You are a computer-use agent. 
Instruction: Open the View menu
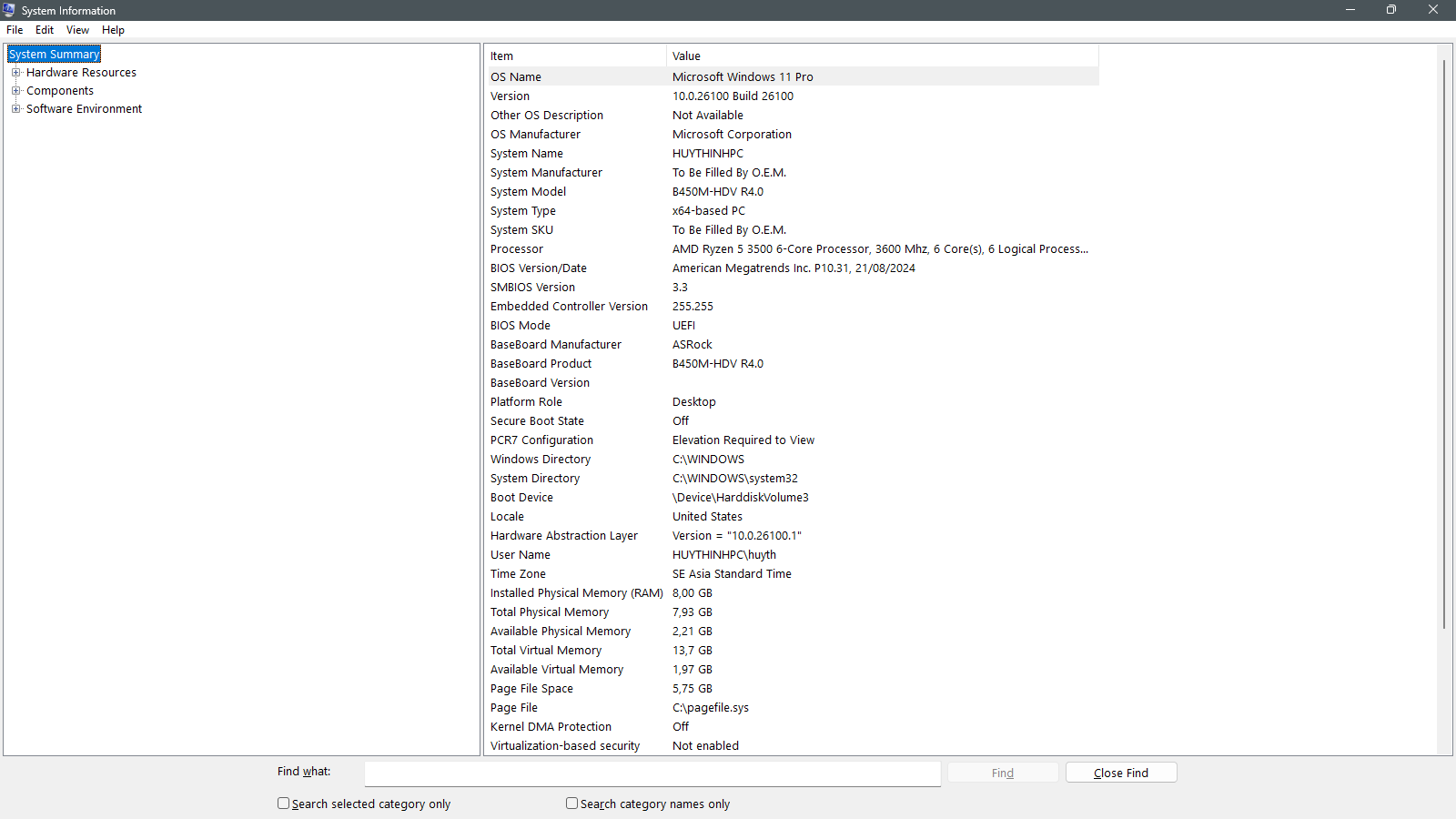coord(77,30)
